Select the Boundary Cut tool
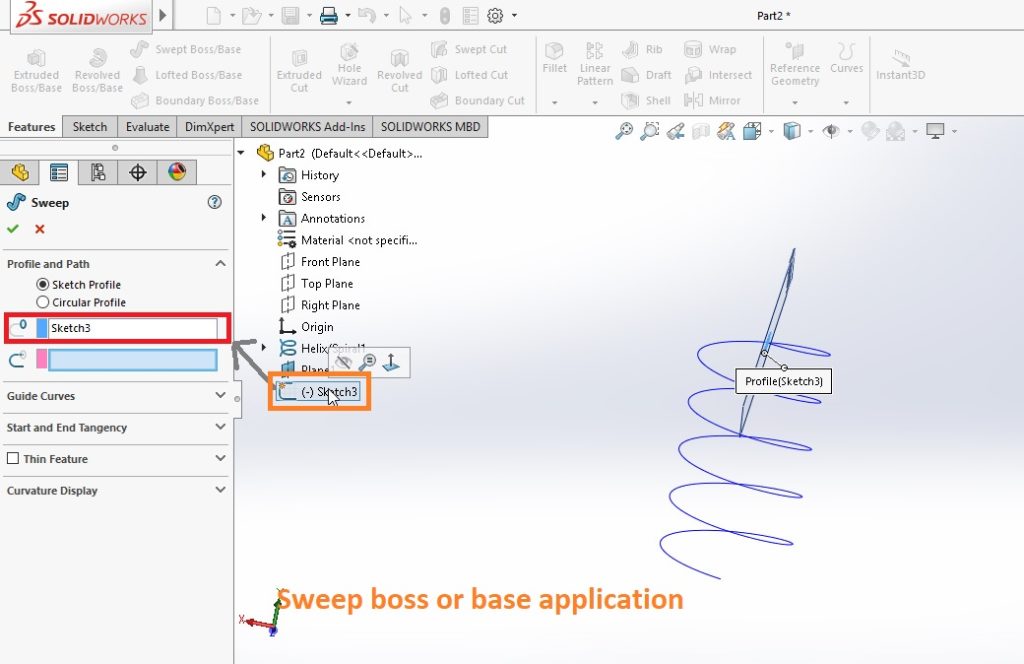The width and height of the screenshot is (1024, 664). coord(477,101)
